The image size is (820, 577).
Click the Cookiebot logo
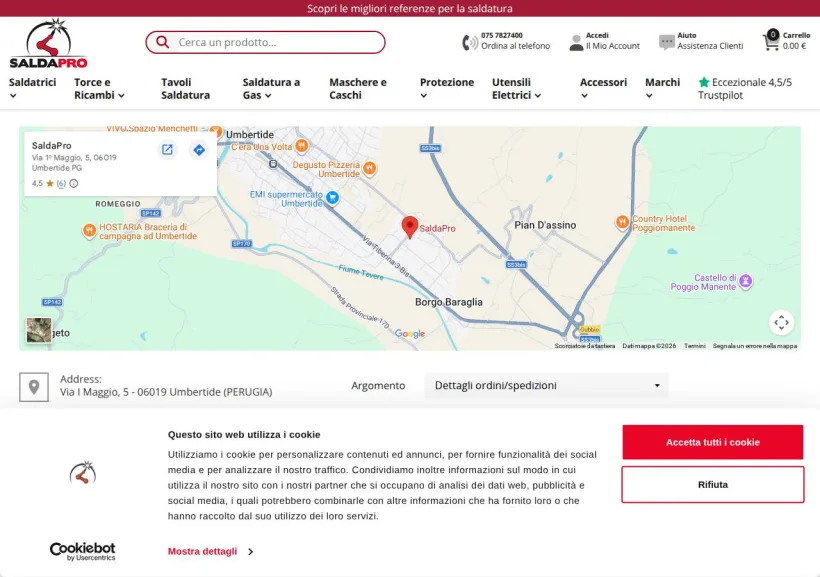(83, 551)
